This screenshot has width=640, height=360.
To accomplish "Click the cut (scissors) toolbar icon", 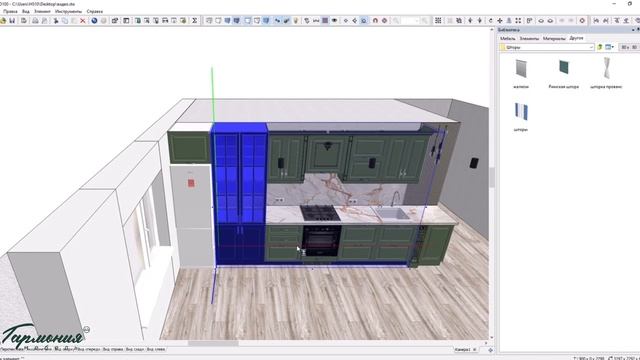I will tap(56, 20).
